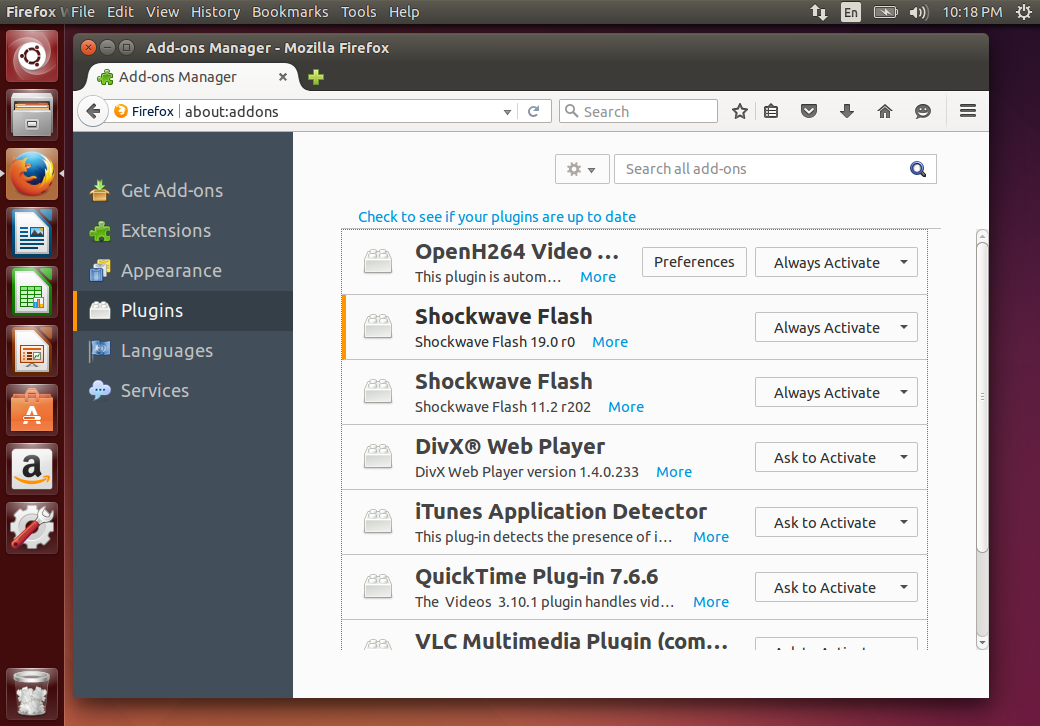Click the Shockwave Flash 11.2 plugin icon
Viewport: 1040px width, 726px height.
[378, 391]
